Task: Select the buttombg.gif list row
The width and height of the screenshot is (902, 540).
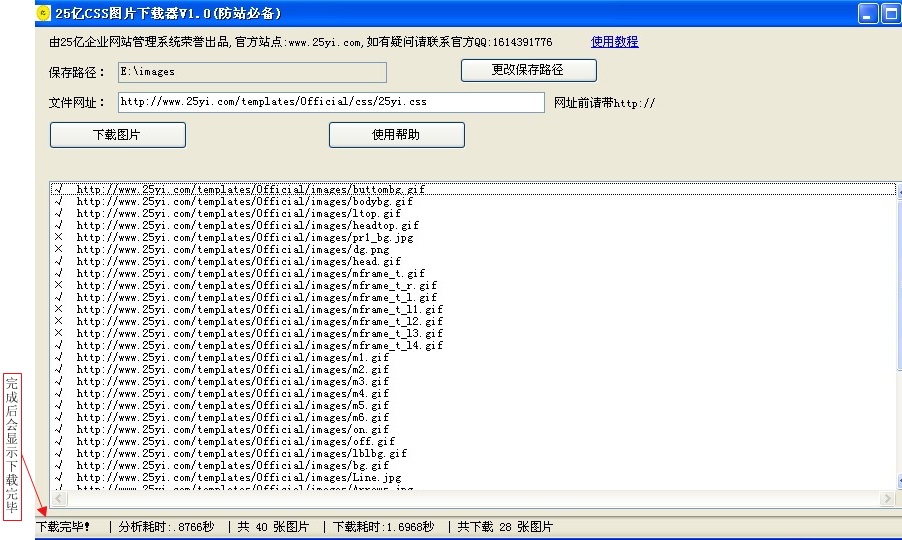Action: click(473, 189)
